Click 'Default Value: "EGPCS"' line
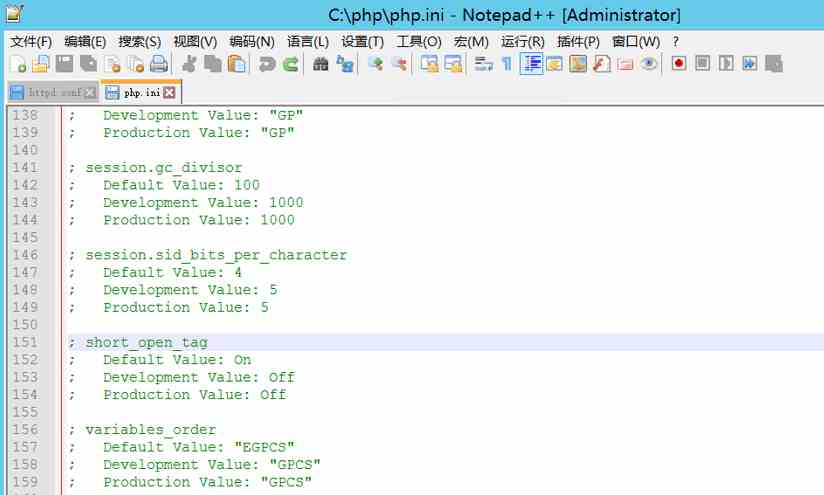 (199, 447)
